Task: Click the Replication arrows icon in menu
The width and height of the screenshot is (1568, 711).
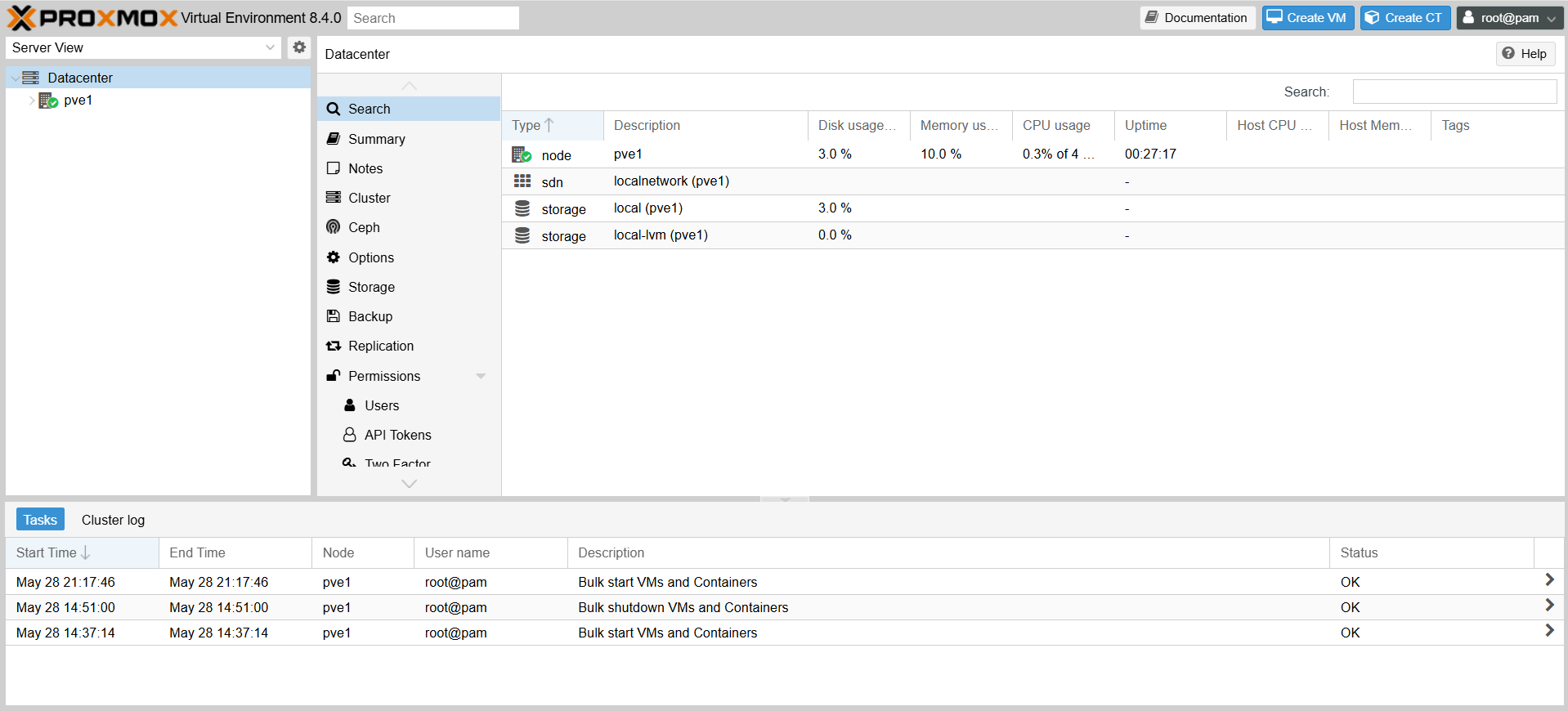Action: [334, 346]
